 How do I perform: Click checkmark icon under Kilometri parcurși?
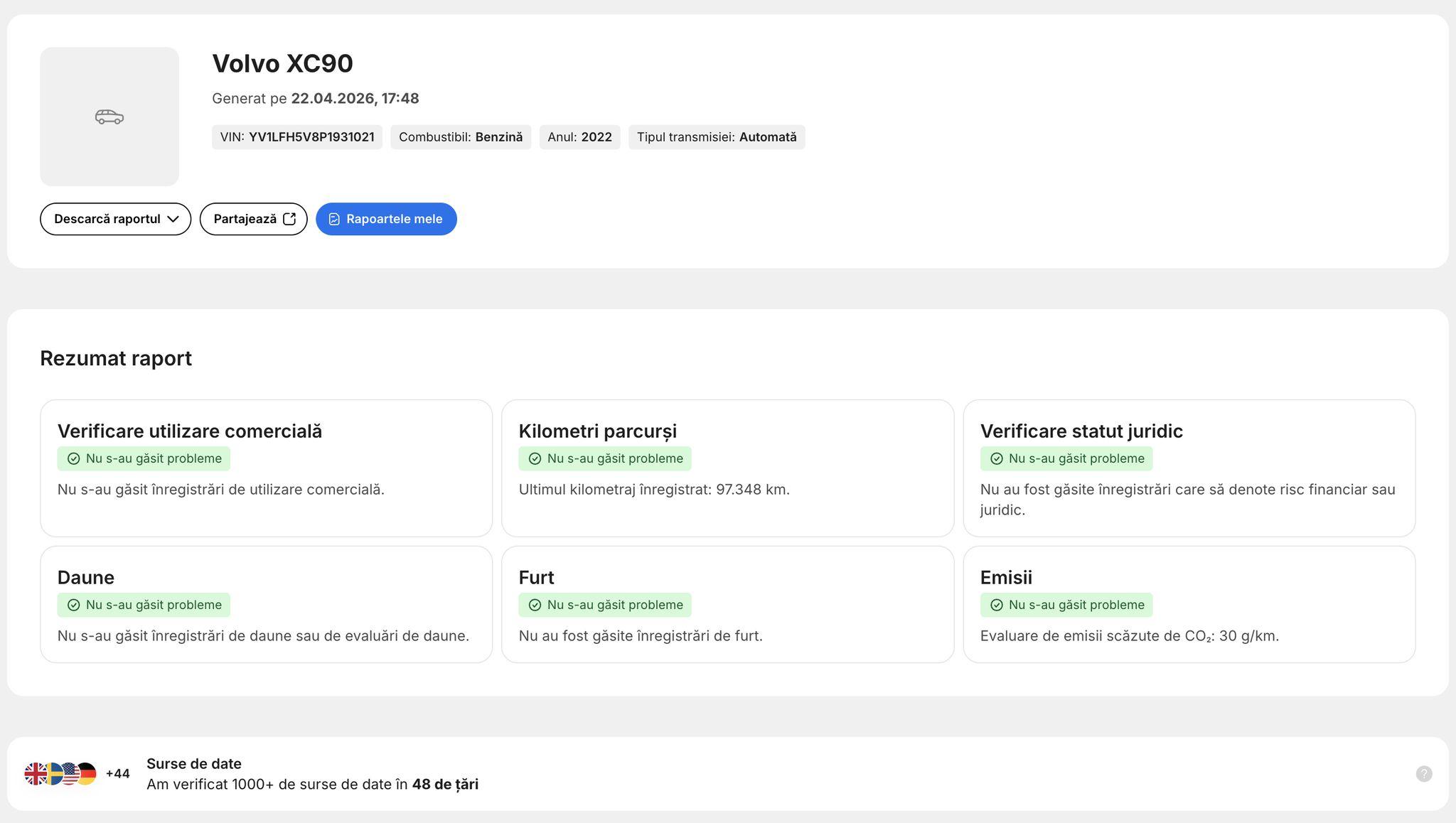pos(535,459)
